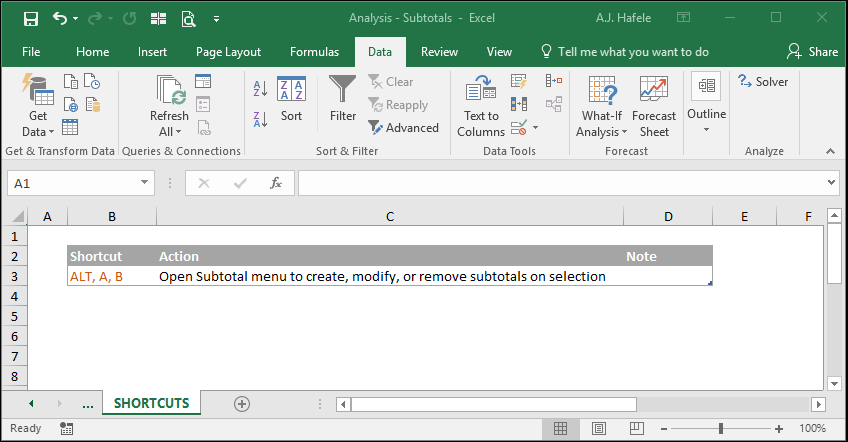This screenshot has width=848, height=442.
Task: Select Normal view button in status bar
Action: point(561,429)
